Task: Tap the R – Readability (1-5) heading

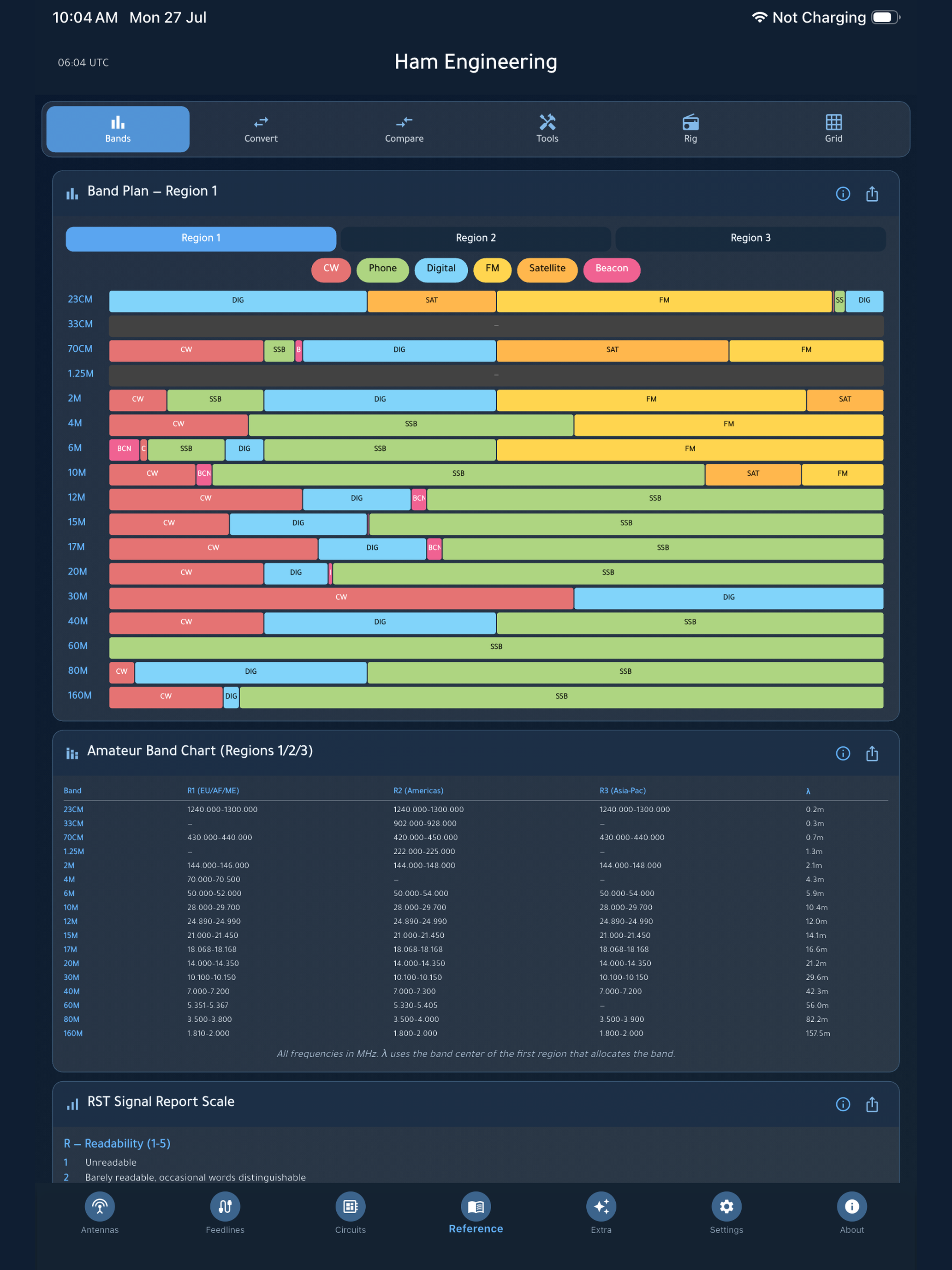Action: pyautogui.click(x=117, y=1144)
